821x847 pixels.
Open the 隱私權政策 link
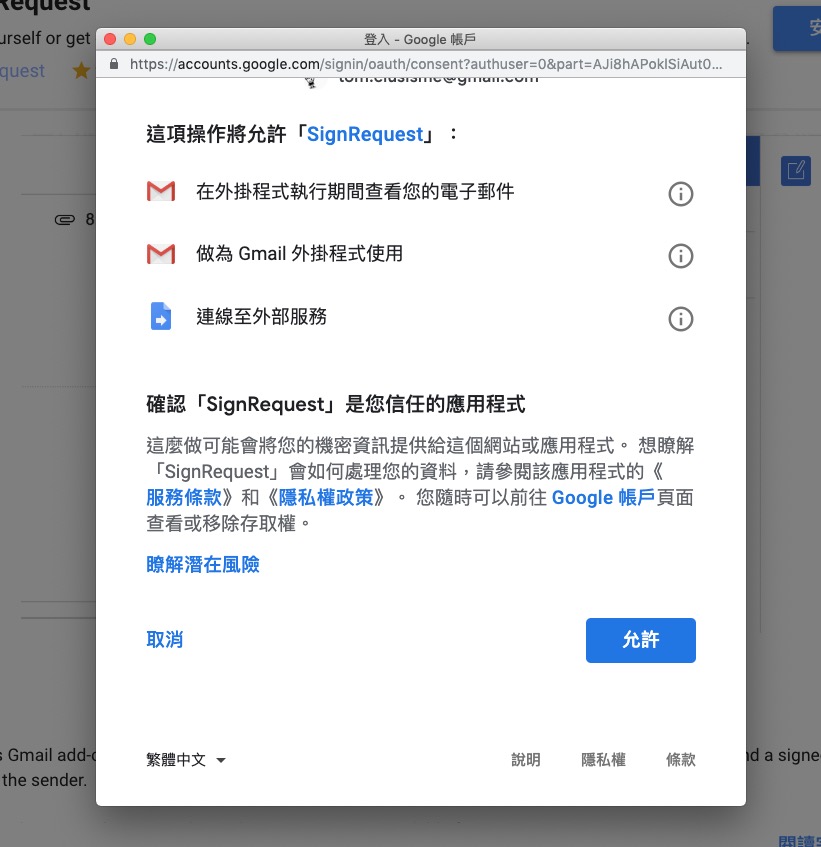326,498
